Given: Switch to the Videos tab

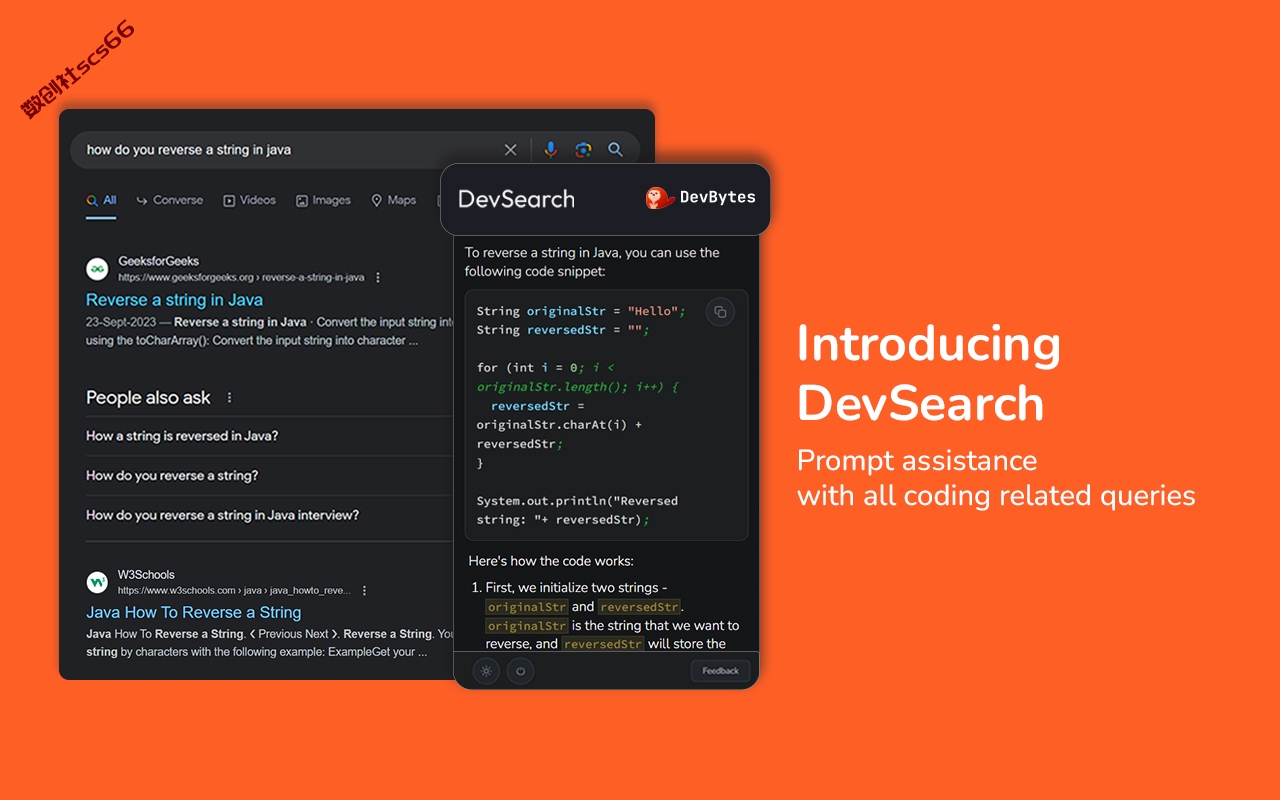Looking at the screenshot, I should point(250,200).
